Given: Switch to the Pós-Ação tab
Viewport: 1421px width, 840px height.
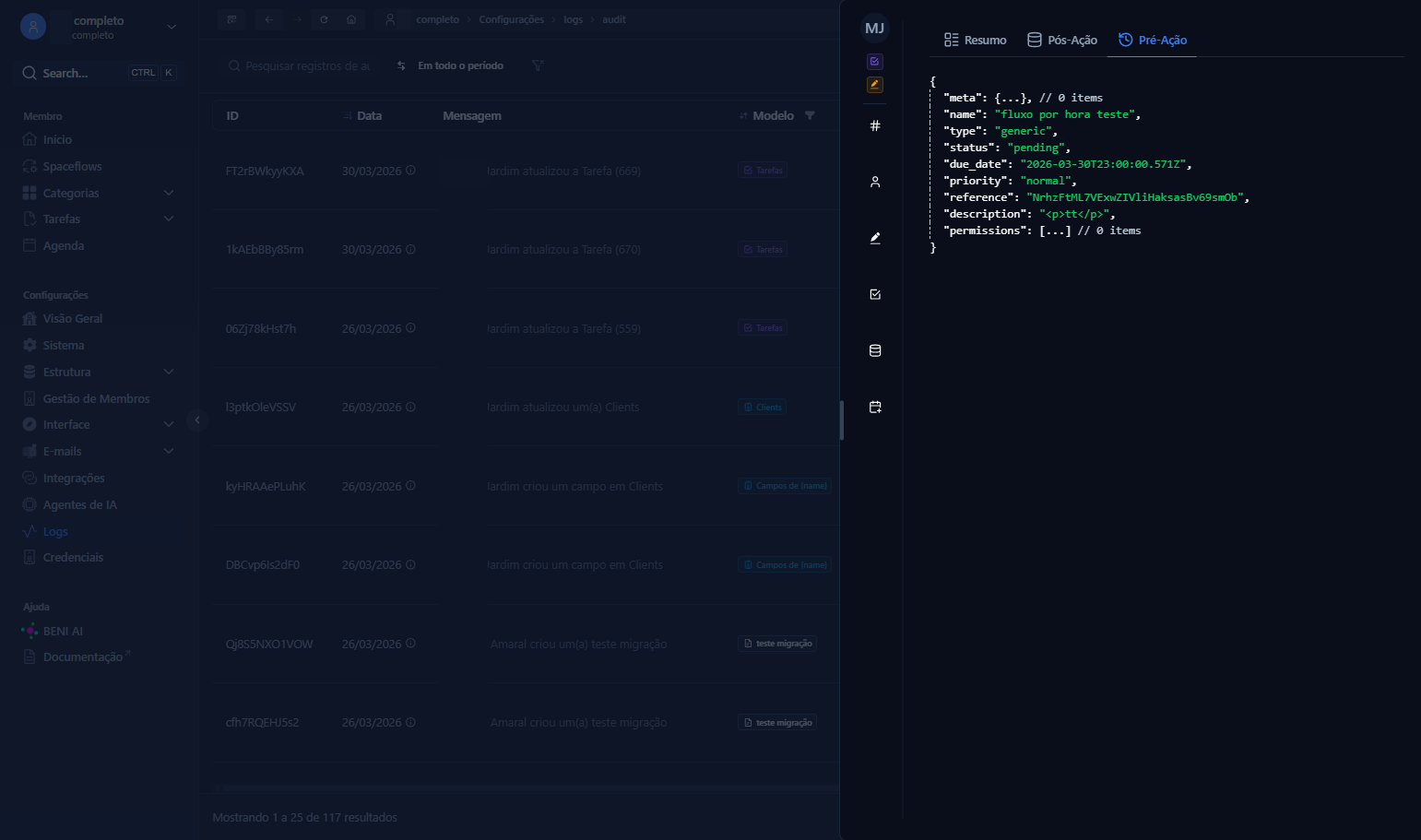Looking at the screenshot, I should click(x=1062, y=40).
